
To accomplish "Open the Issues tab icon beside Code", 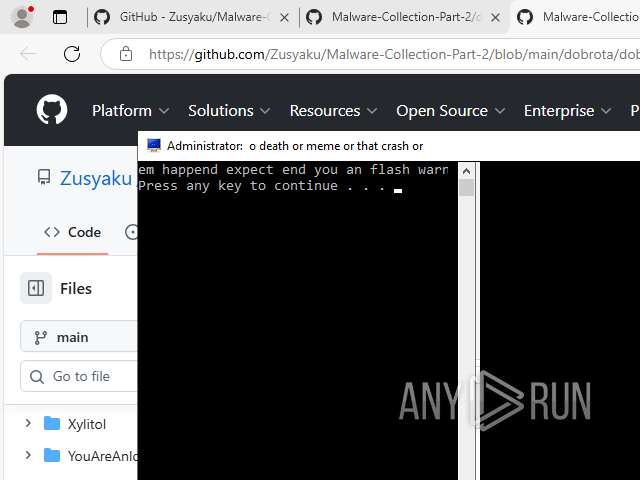I will coord(131,232).
